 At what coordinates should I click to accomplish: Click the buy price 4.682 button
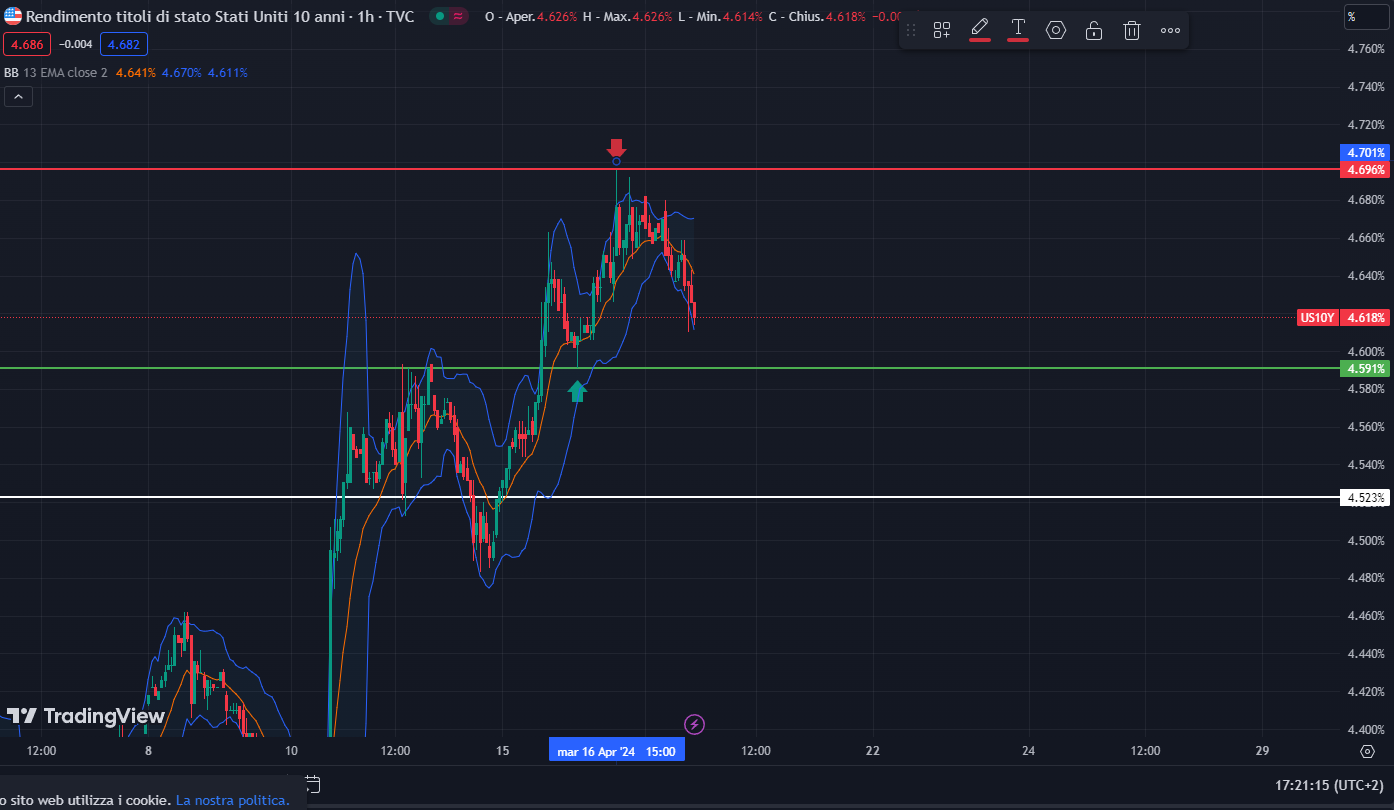click(124, 43)
